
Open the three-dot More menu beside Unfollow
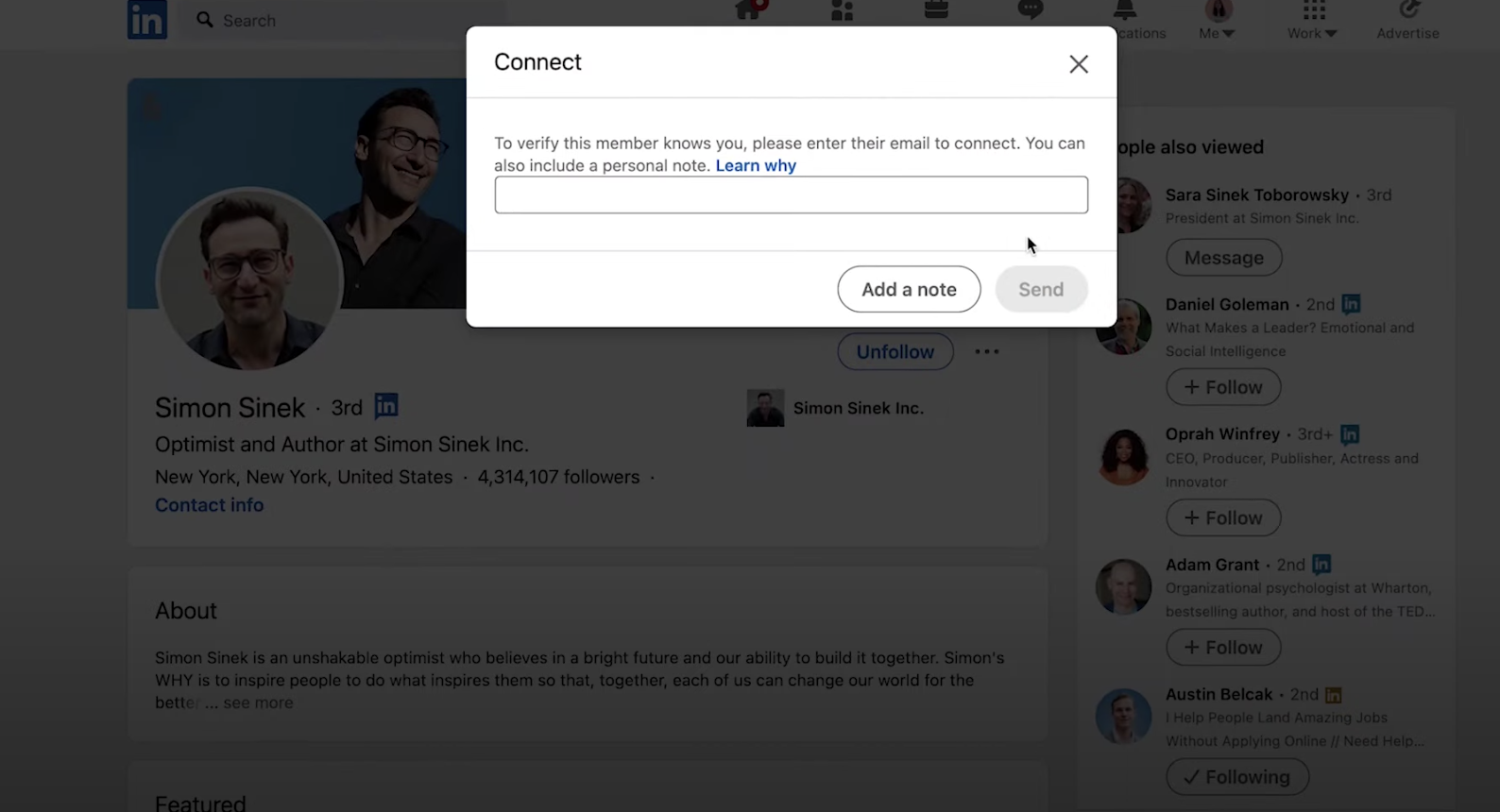tap(987, 351)
